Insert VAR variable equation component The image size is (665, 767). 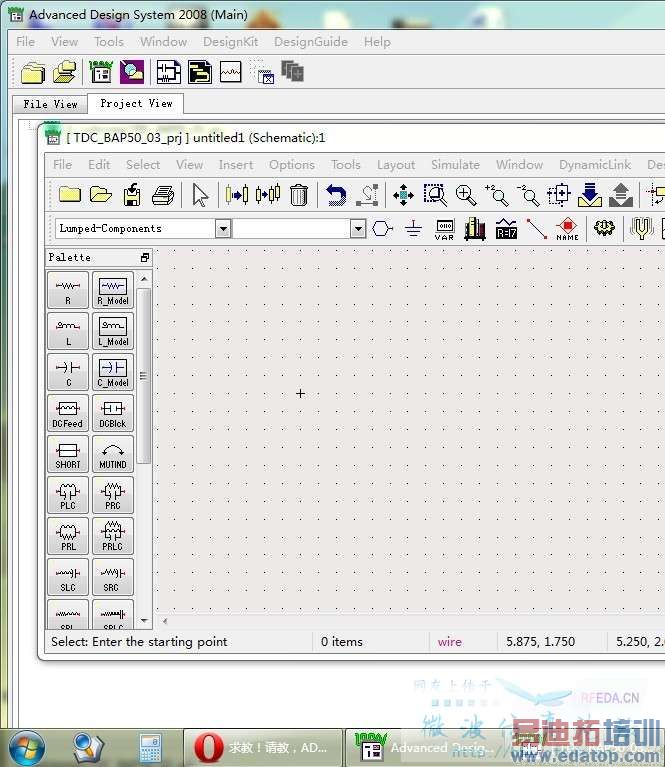[x=444, y=229]
